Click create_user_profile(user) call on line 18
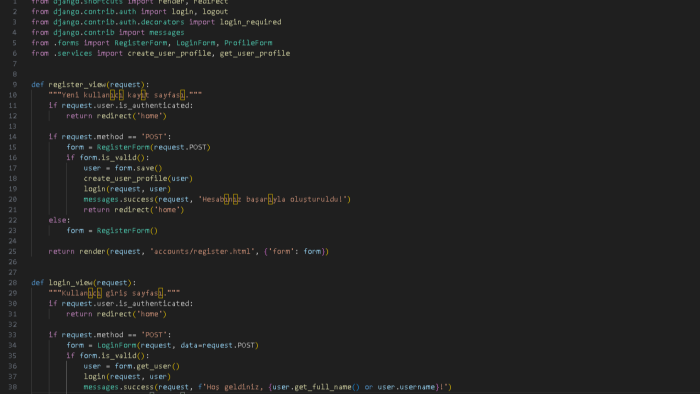 (138, 178)
